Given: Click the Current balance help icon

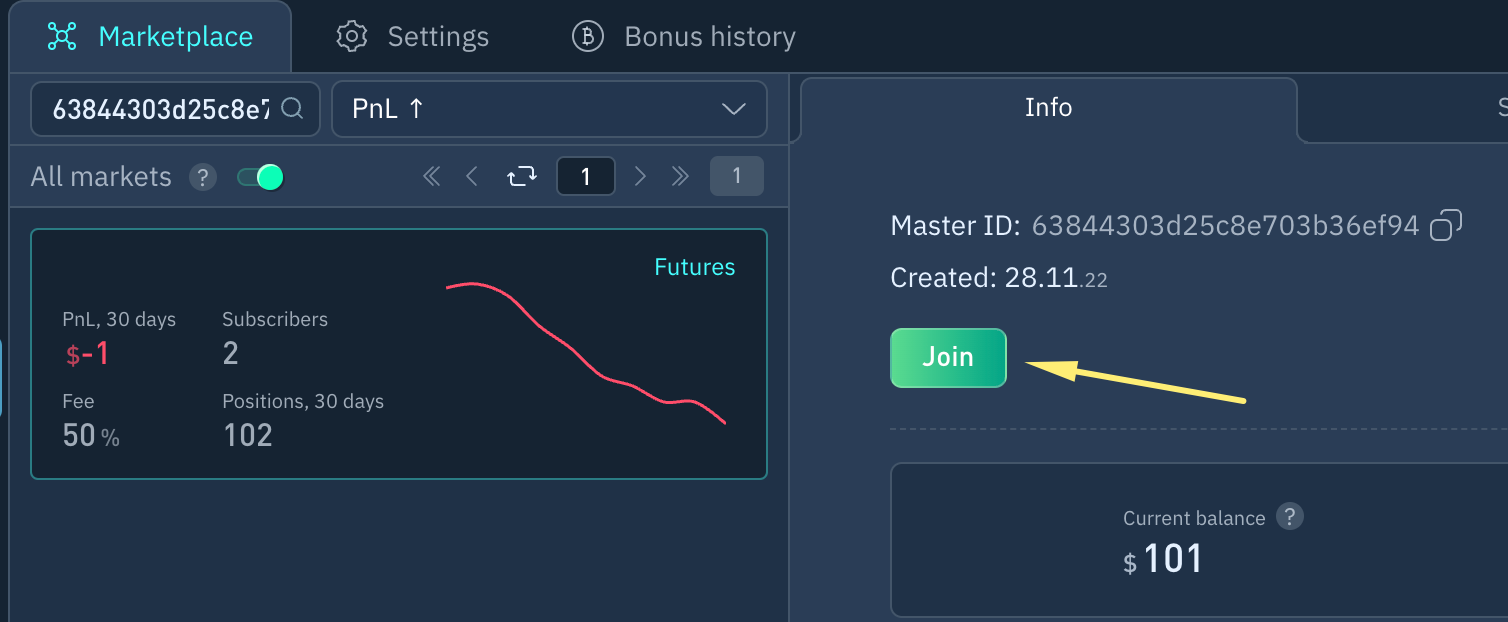Looking at the screenshot, I should (1290, 517).
